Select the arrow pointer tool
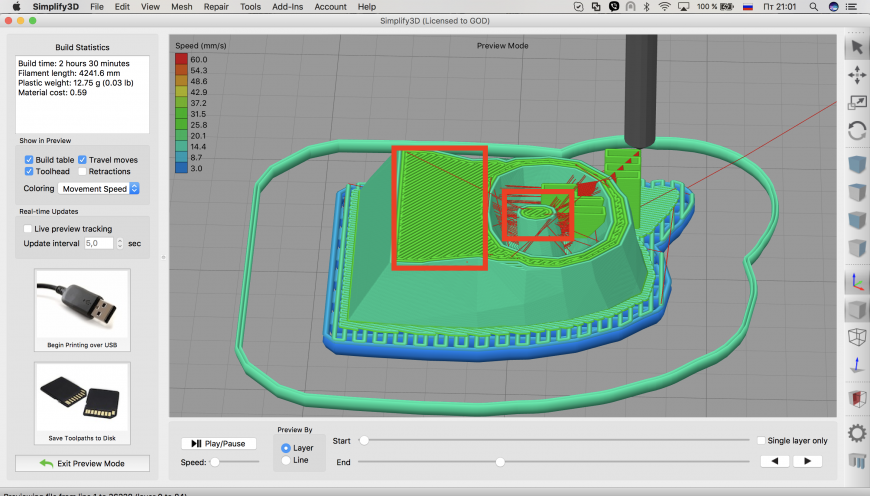The image size is (870, 496). tap(856, 47)
